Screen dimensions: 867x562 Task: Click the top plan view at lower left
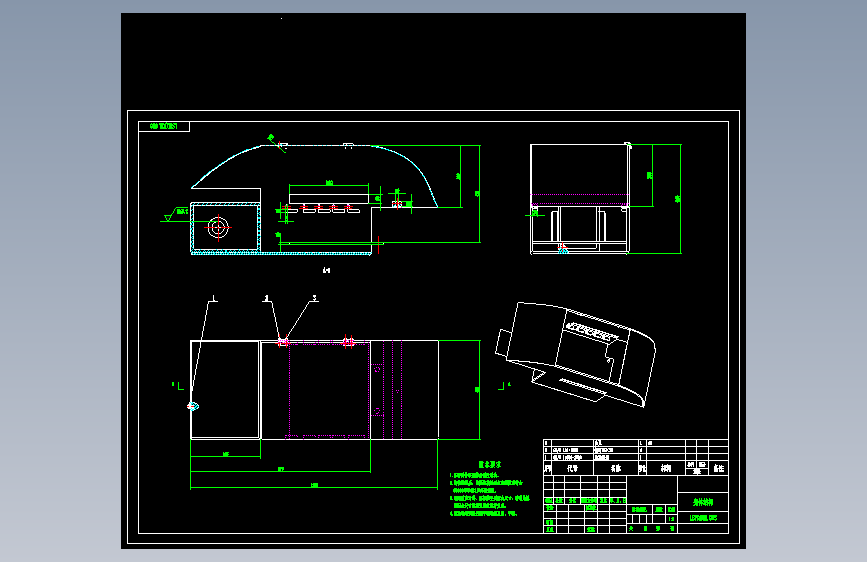tap(314, 390)
